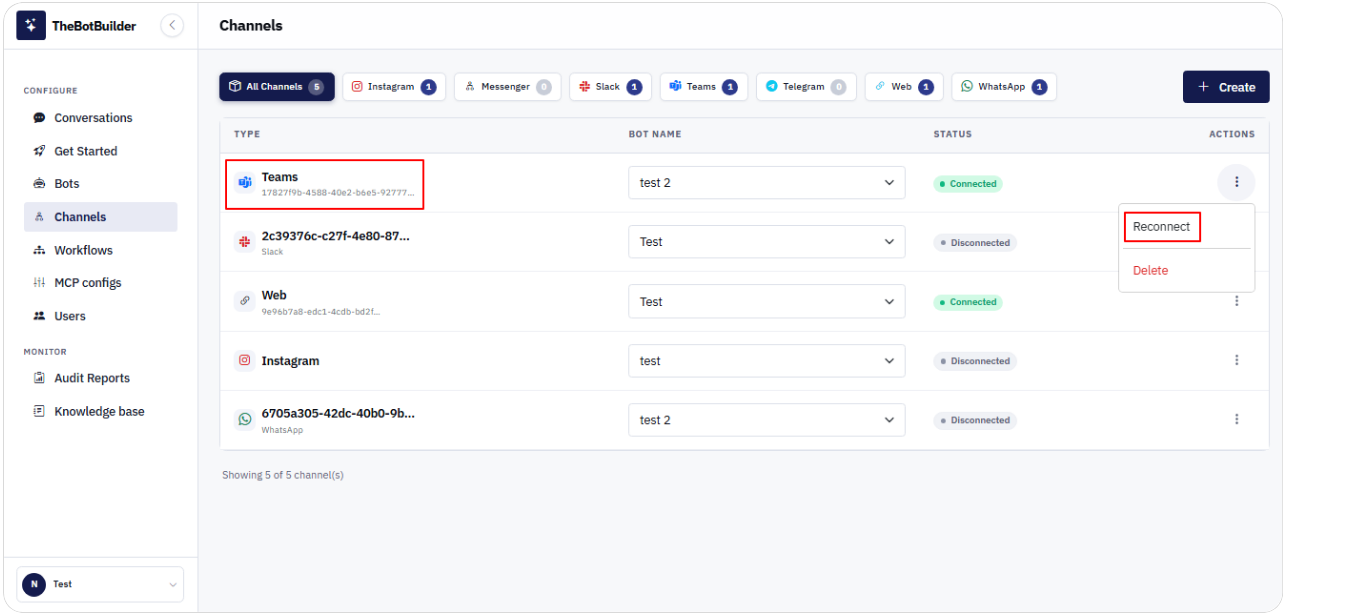1366x615 pixels.
Task: Click the Audit Reports icon
Action: (x=39, y=378)
